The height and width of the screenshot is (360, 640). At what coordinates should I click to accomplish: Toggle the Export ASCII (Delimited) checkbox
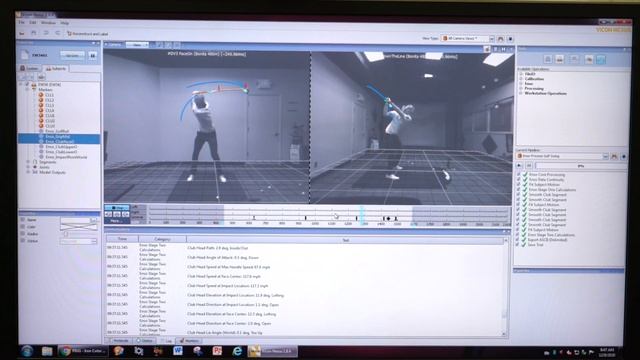click(518, 240)
